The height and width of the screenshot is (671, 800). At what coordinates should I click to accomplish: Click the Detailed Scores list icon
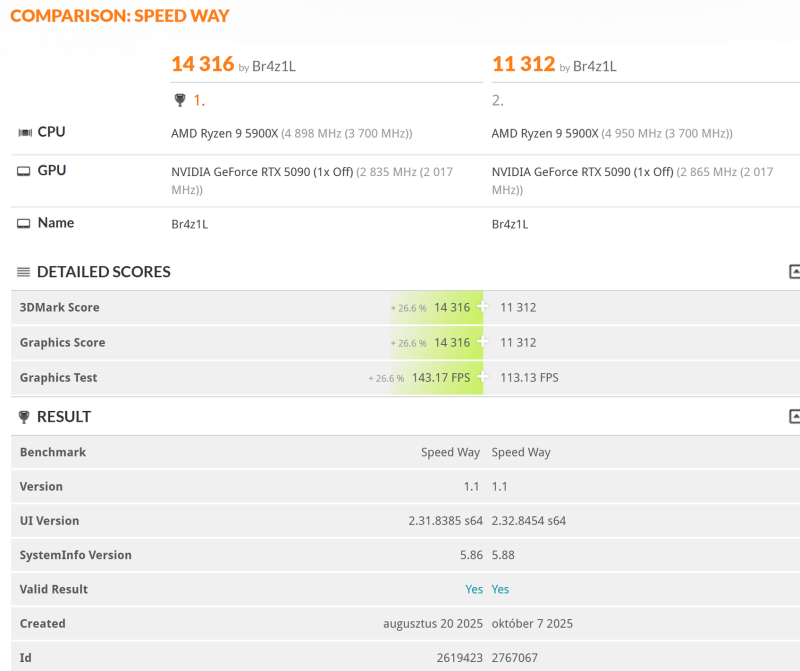24,272
